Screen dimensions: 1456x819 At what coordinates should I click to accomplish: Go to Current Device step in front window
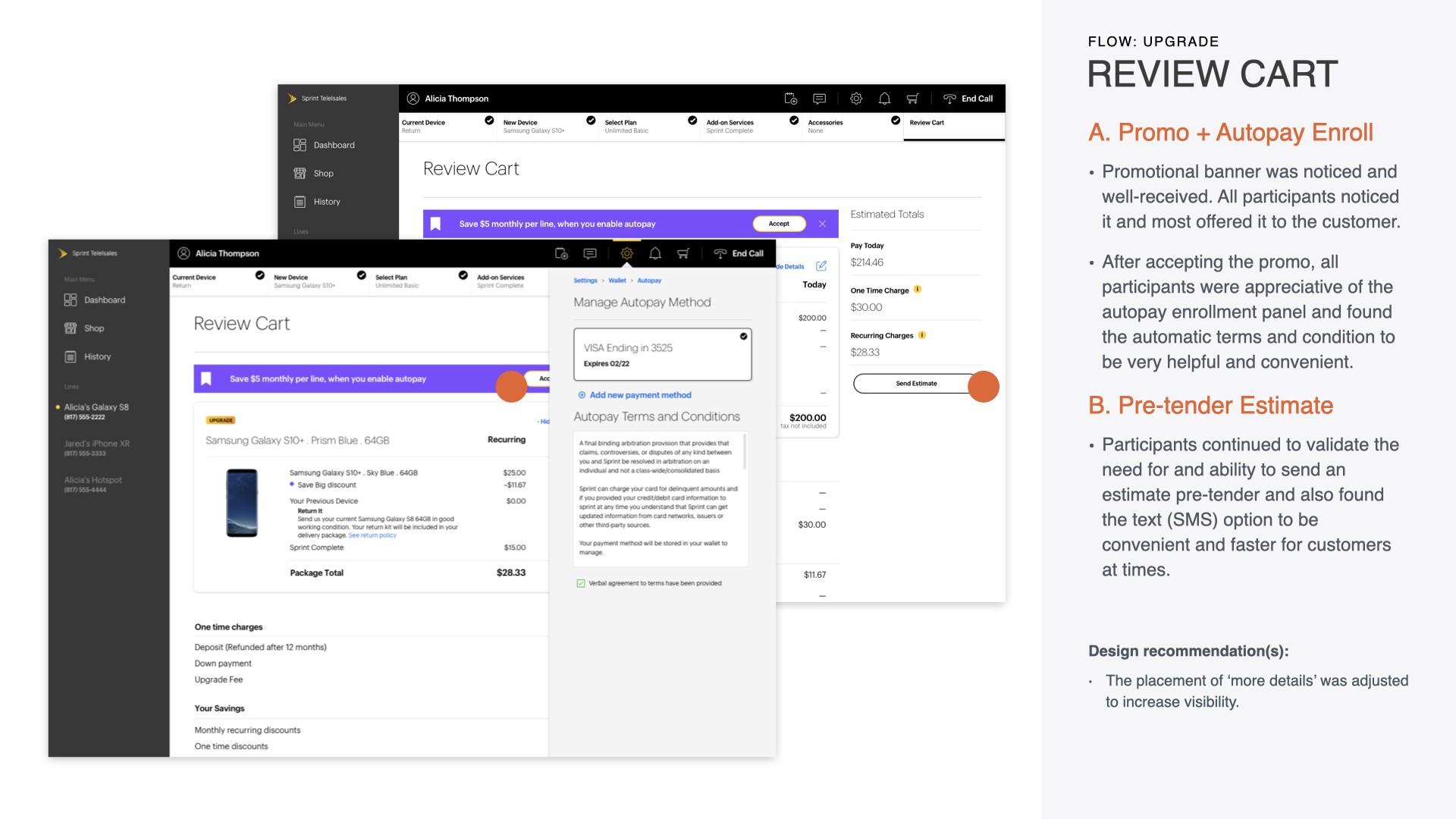click(x=218, y=281)
